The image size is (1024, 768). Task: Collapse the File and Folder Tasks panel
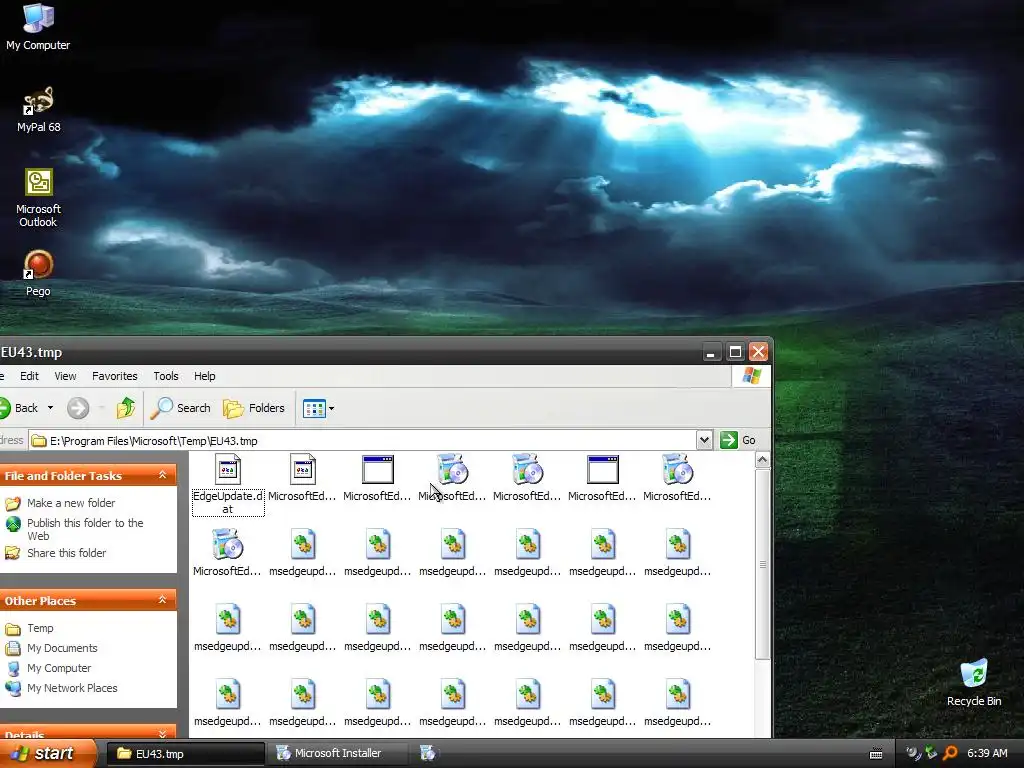(x=163, y=475)
